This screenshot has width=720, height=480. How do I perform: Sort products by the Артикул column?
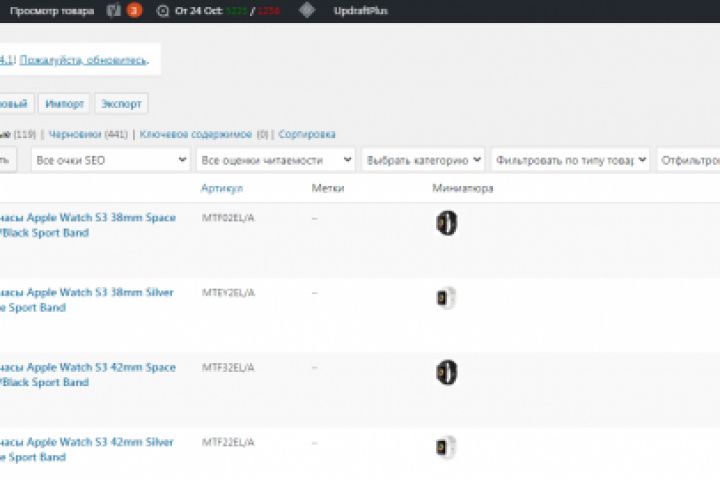tap(221, 188)
